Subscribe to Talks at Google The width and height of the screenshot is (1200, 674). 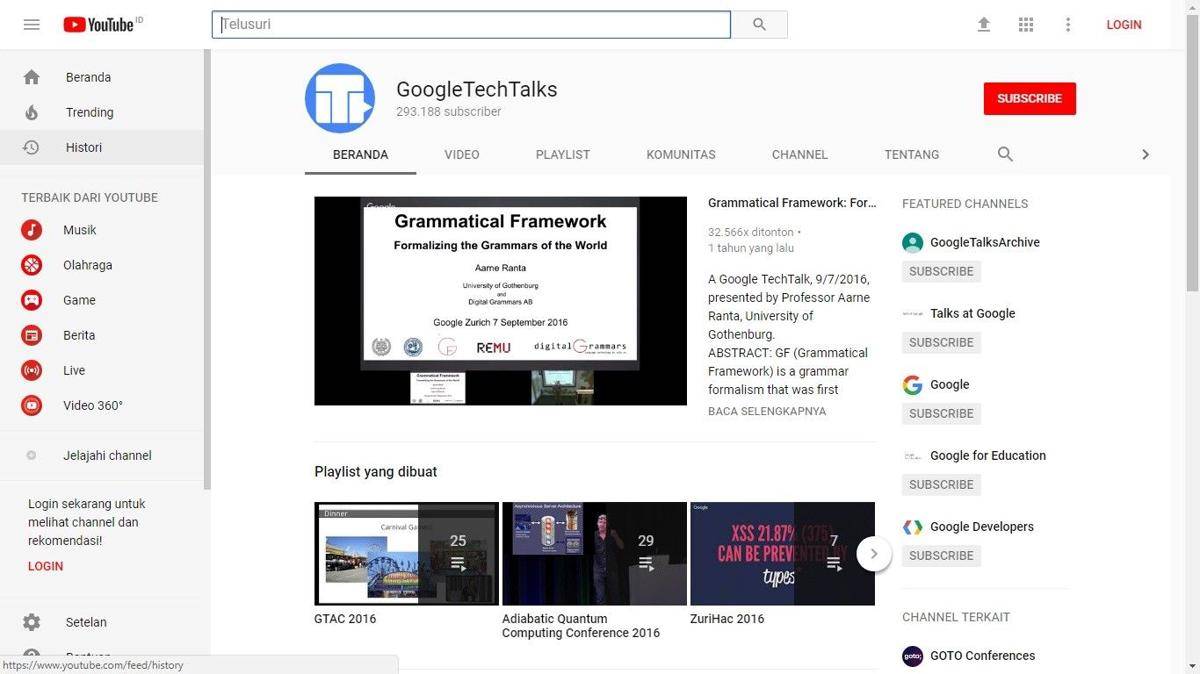(941, 342)
